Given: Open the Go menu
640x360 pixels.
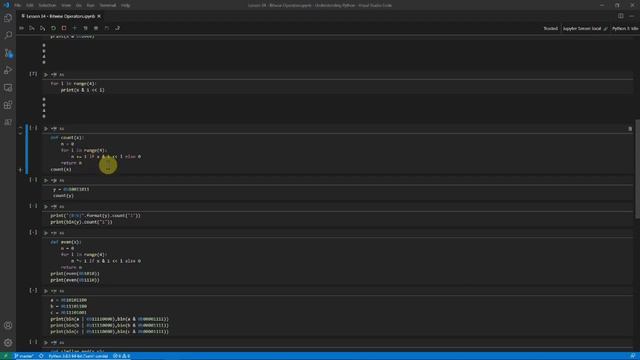Looking at the screenshot, I should 78,5.
